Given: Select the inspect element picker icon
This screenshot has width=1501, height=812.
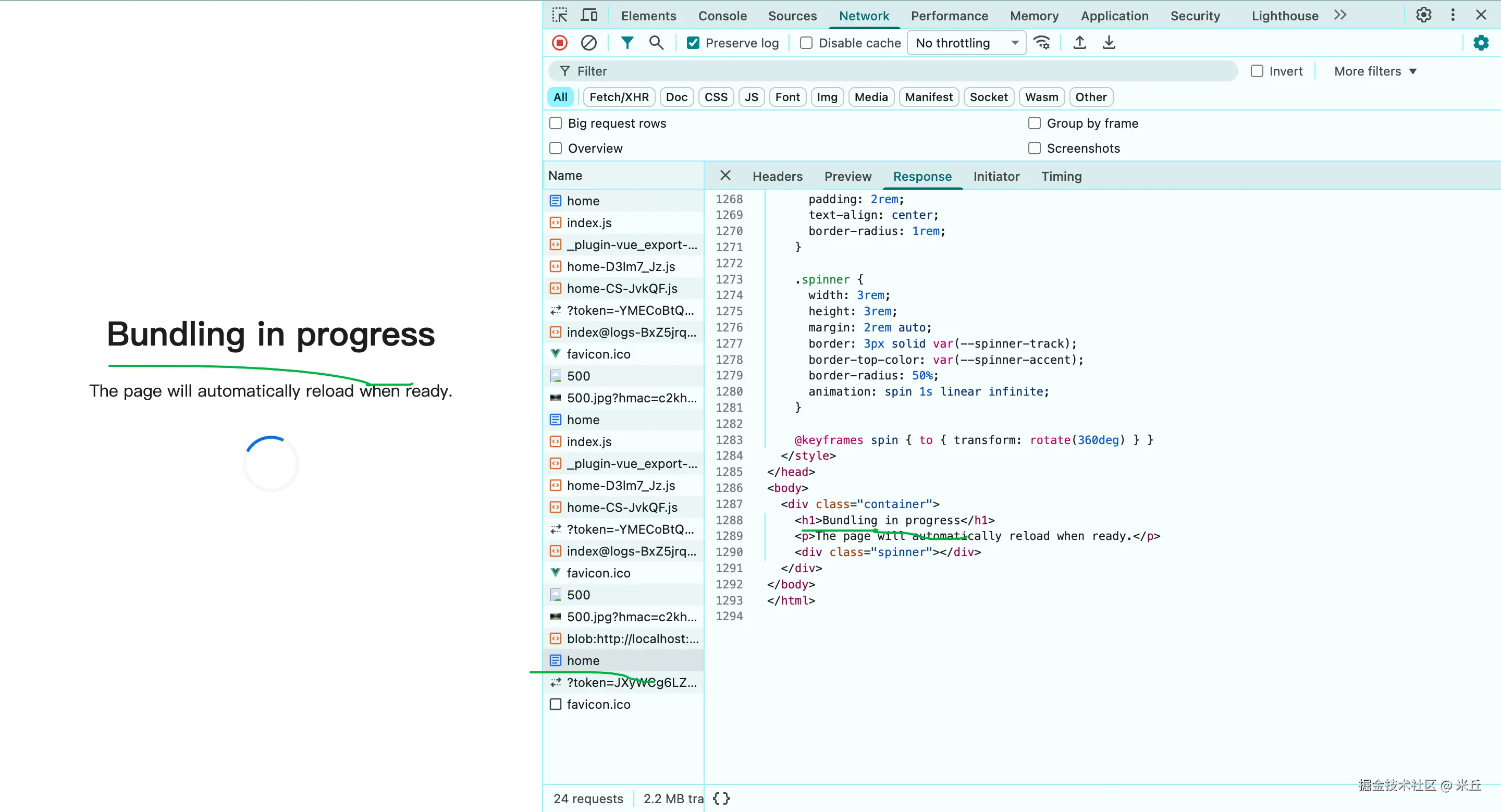Looking at the screenshot, I should pos(560,15).
